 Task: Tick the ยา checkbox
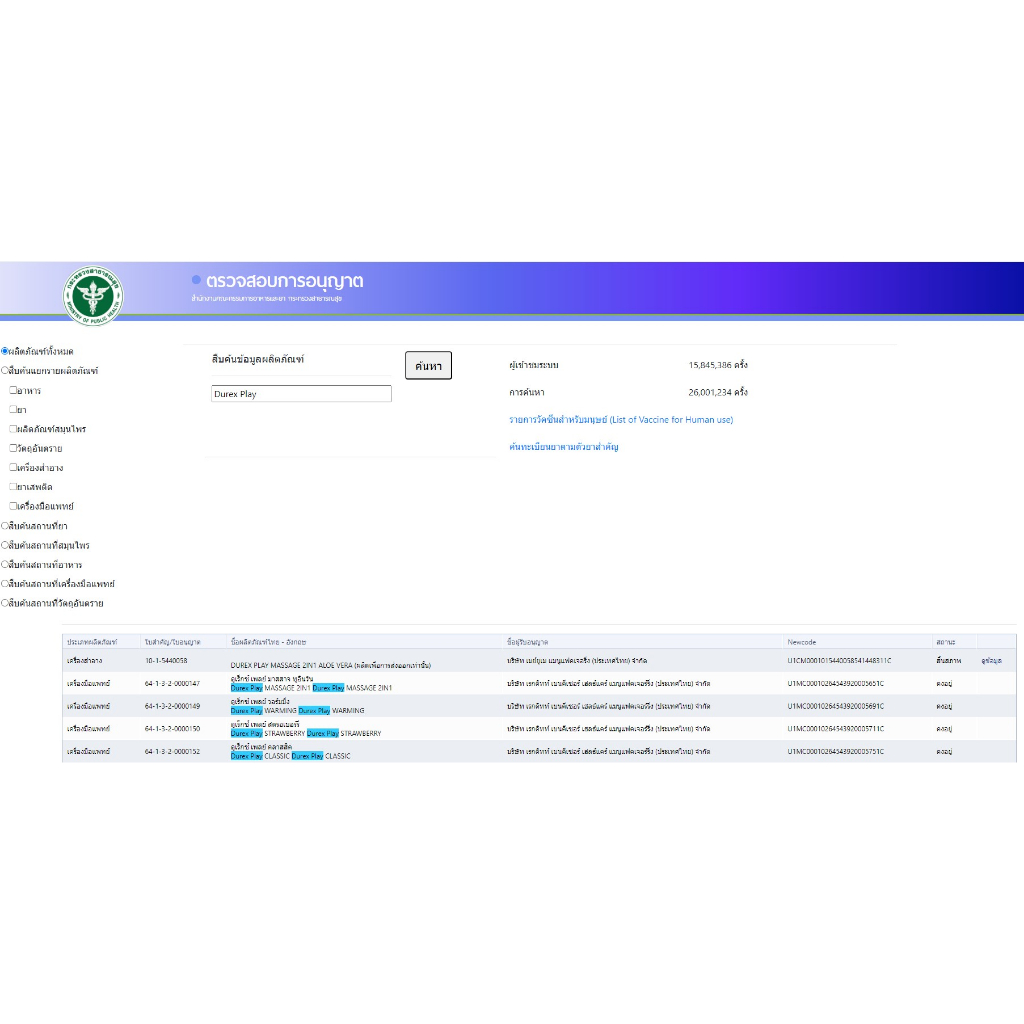(13, 409)
